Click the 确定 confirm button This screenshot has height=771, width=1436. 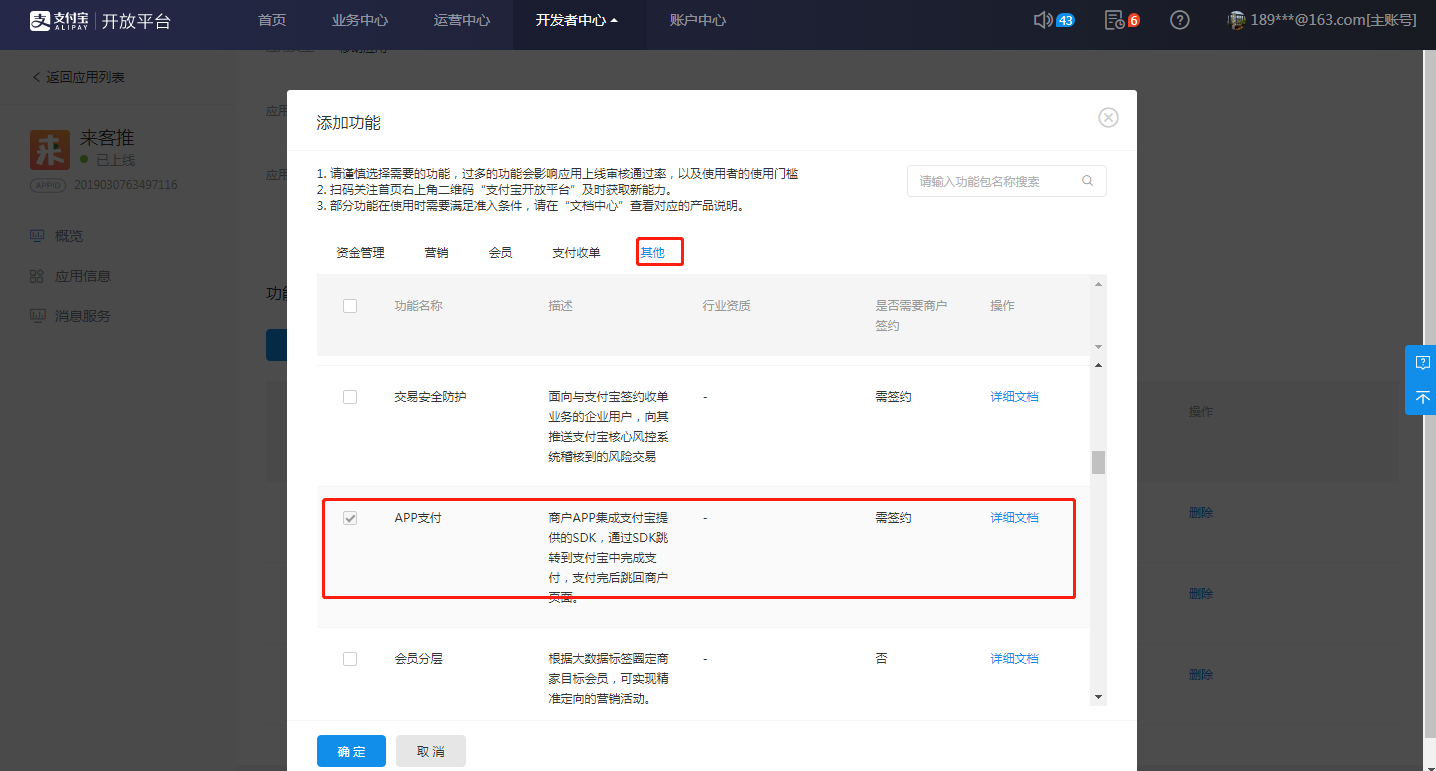pyautogui.click(x=351, y=751)
